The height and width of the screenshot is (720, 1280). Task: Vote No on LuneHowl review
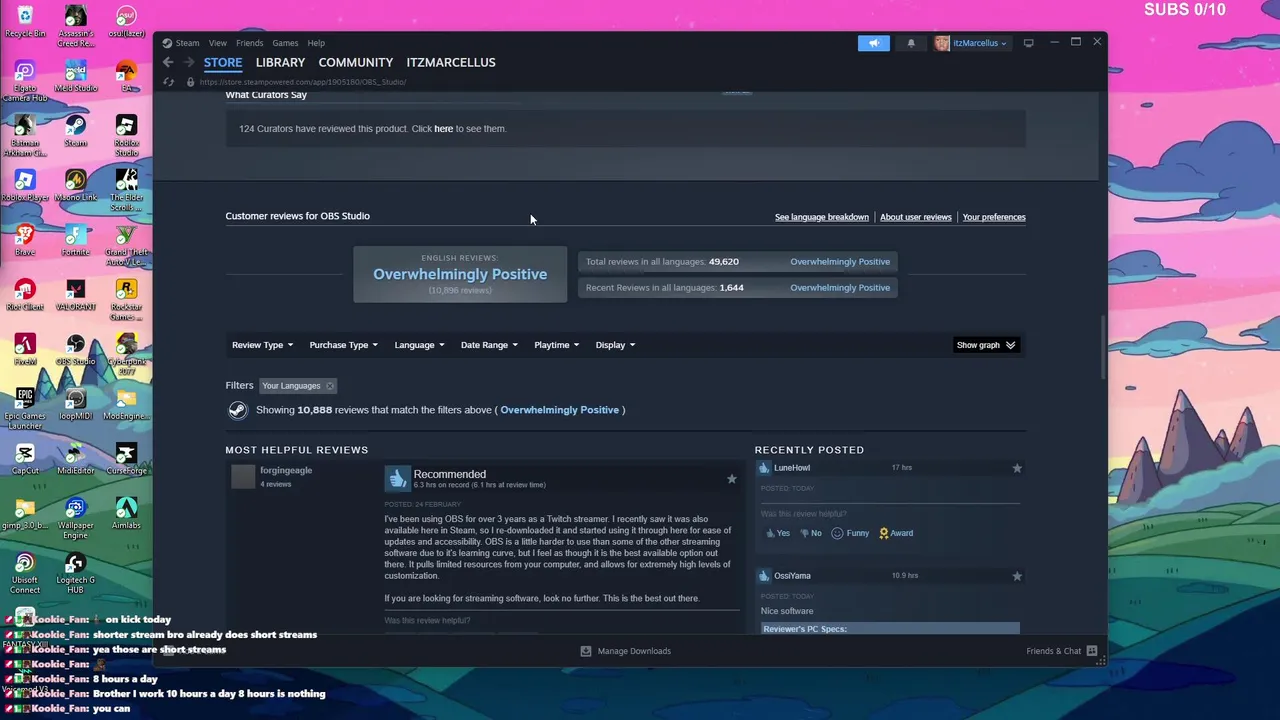[810, 533]
